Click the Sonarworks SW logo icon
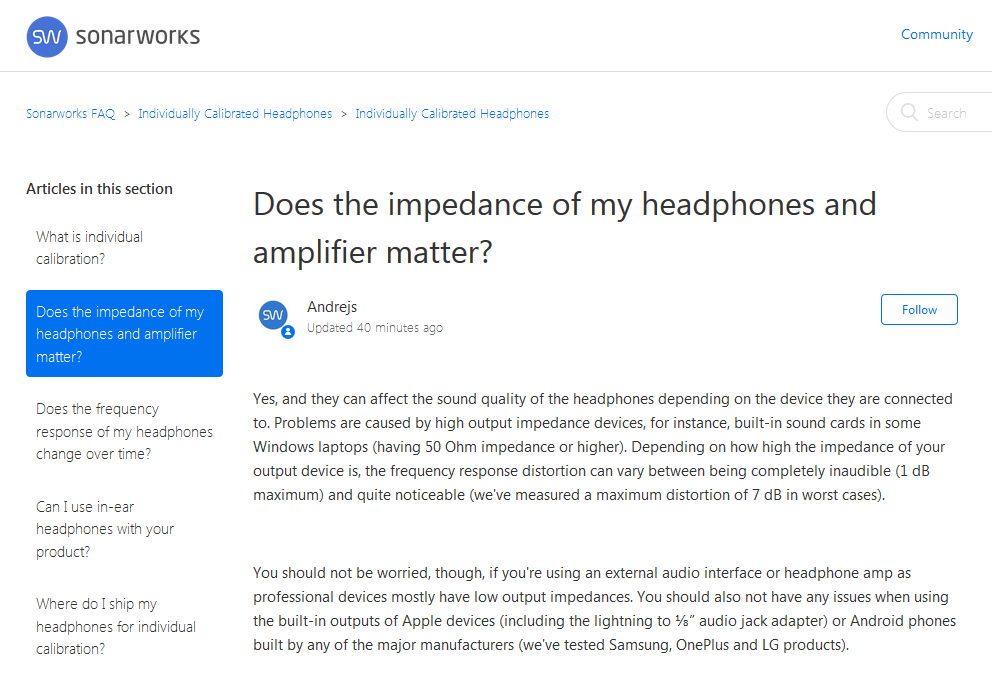The image size is (992, 687). click(47, 37)
